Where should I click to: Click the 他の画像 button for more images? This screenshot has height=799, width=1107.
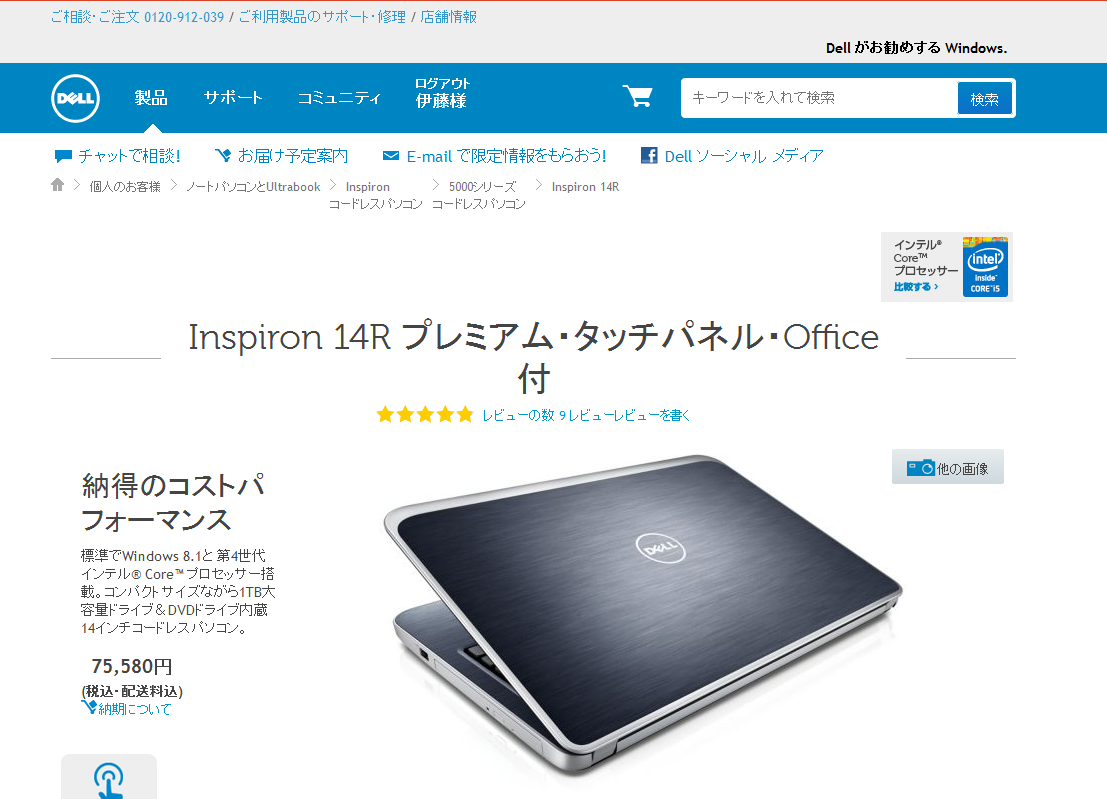click(x=947, y=467)
